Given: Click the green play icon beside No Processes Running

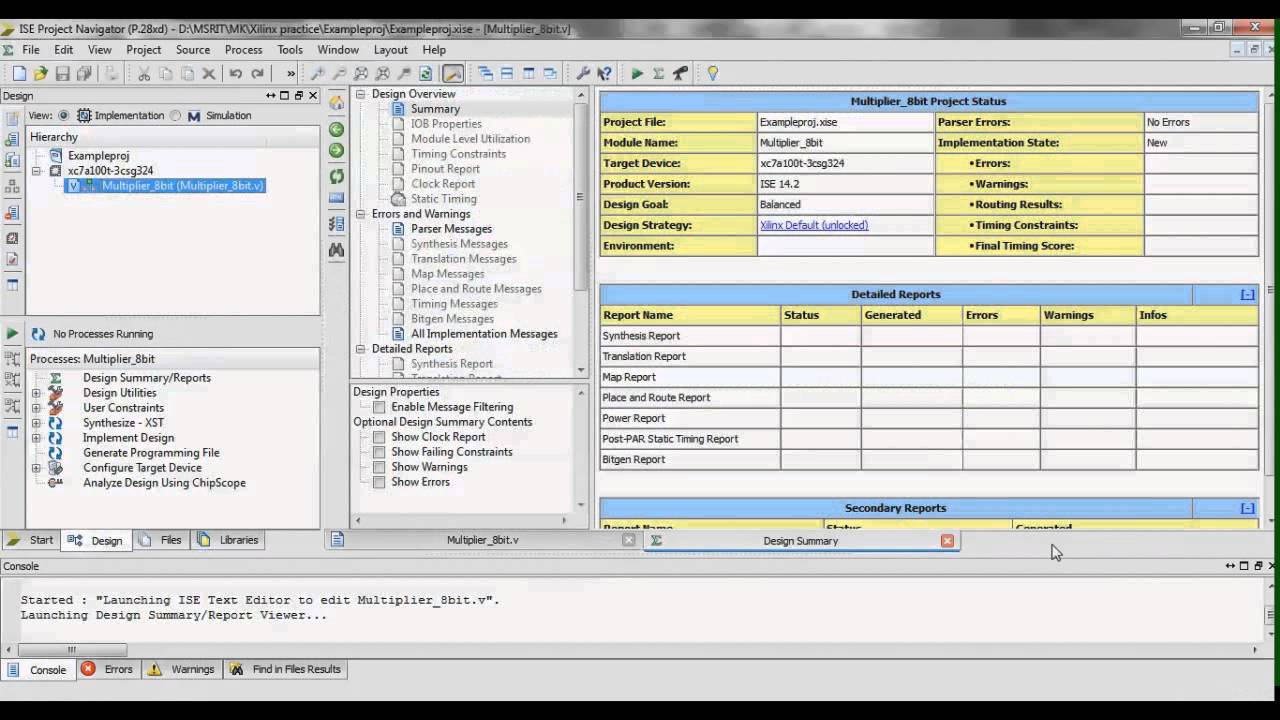Looking at the screenshot, I should (12, 333).
